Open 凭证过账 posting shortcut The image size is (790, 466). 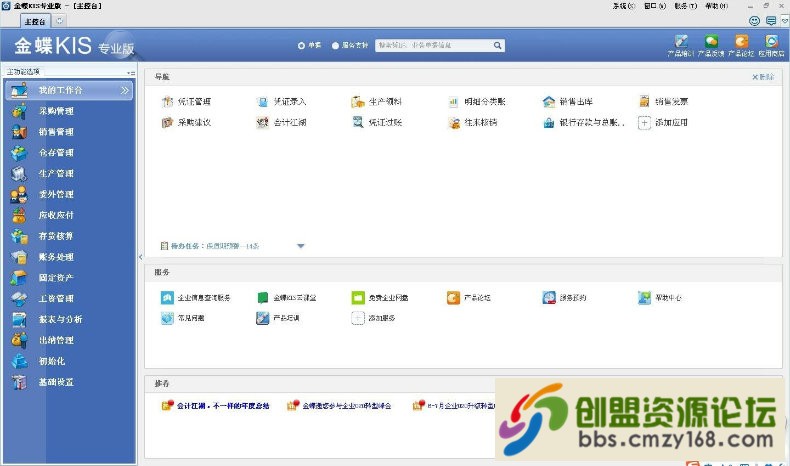(377, 122)
